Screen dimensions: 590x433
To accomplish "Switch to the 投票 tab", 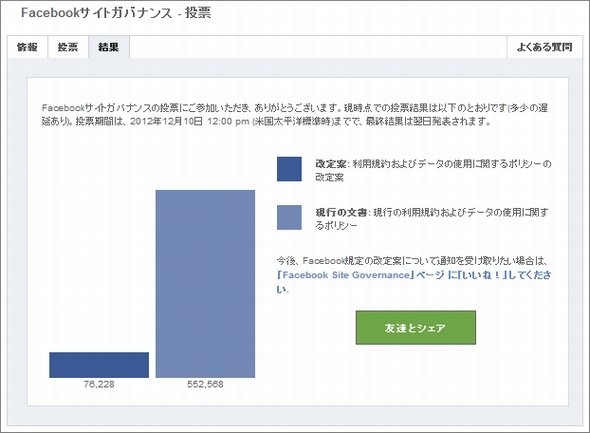I will (68, 47).
